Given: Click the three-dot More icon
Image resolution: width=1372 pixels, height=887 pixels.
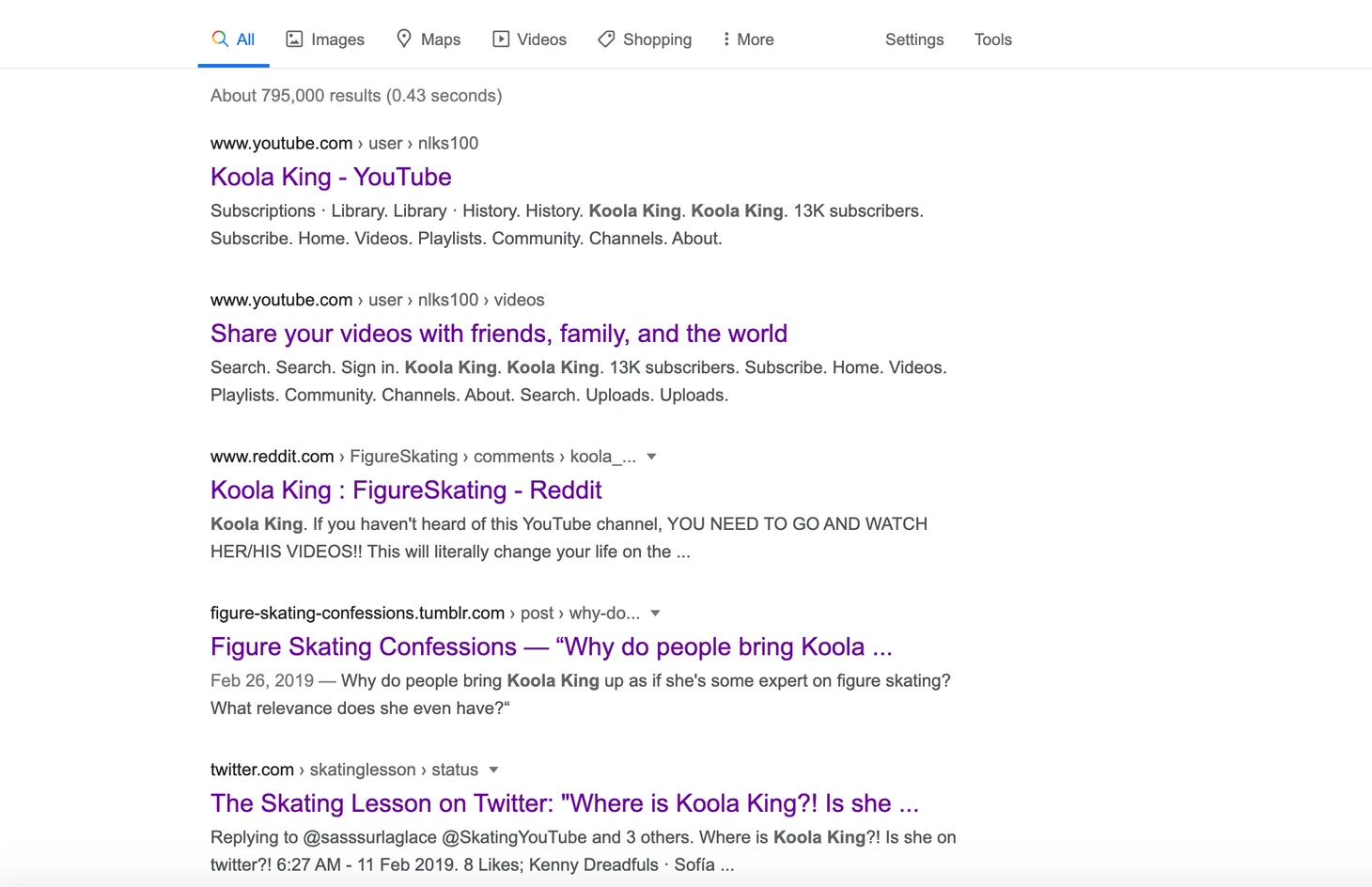Looking at the screenshot, I should coord(725,39).
